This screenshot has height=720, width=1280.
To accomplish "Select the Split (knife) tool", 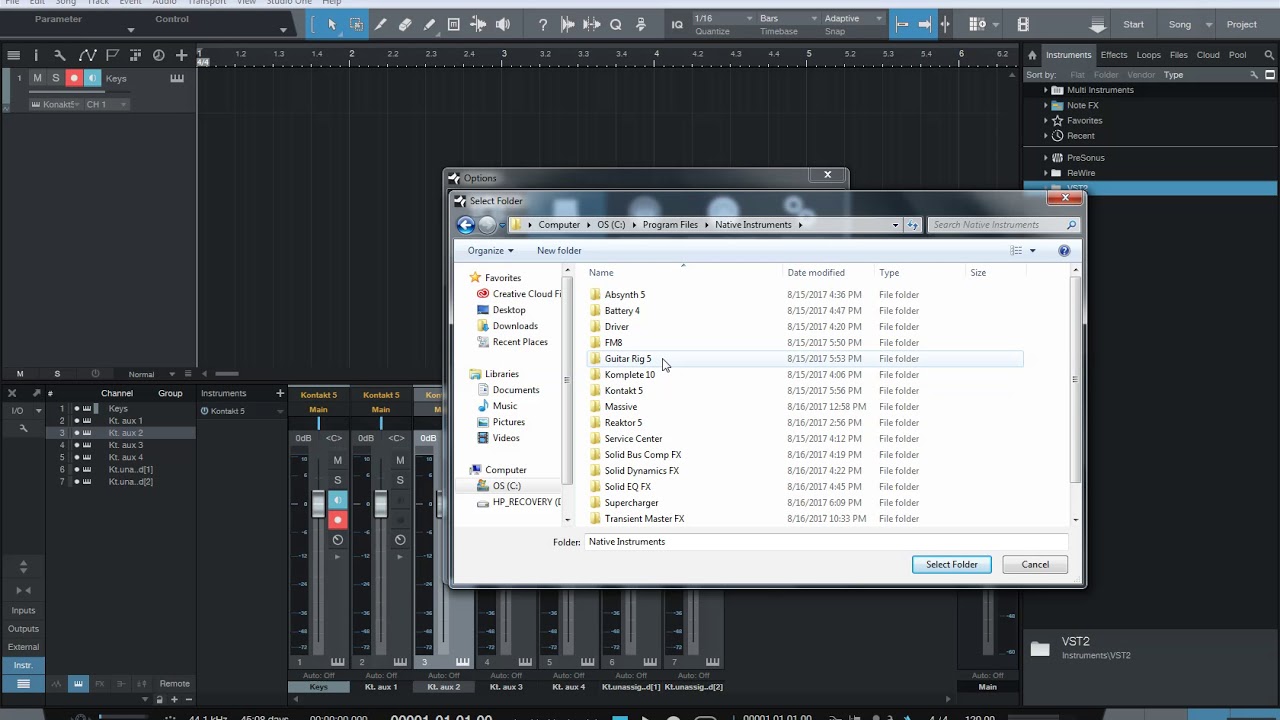I will (x=381, y=24).
